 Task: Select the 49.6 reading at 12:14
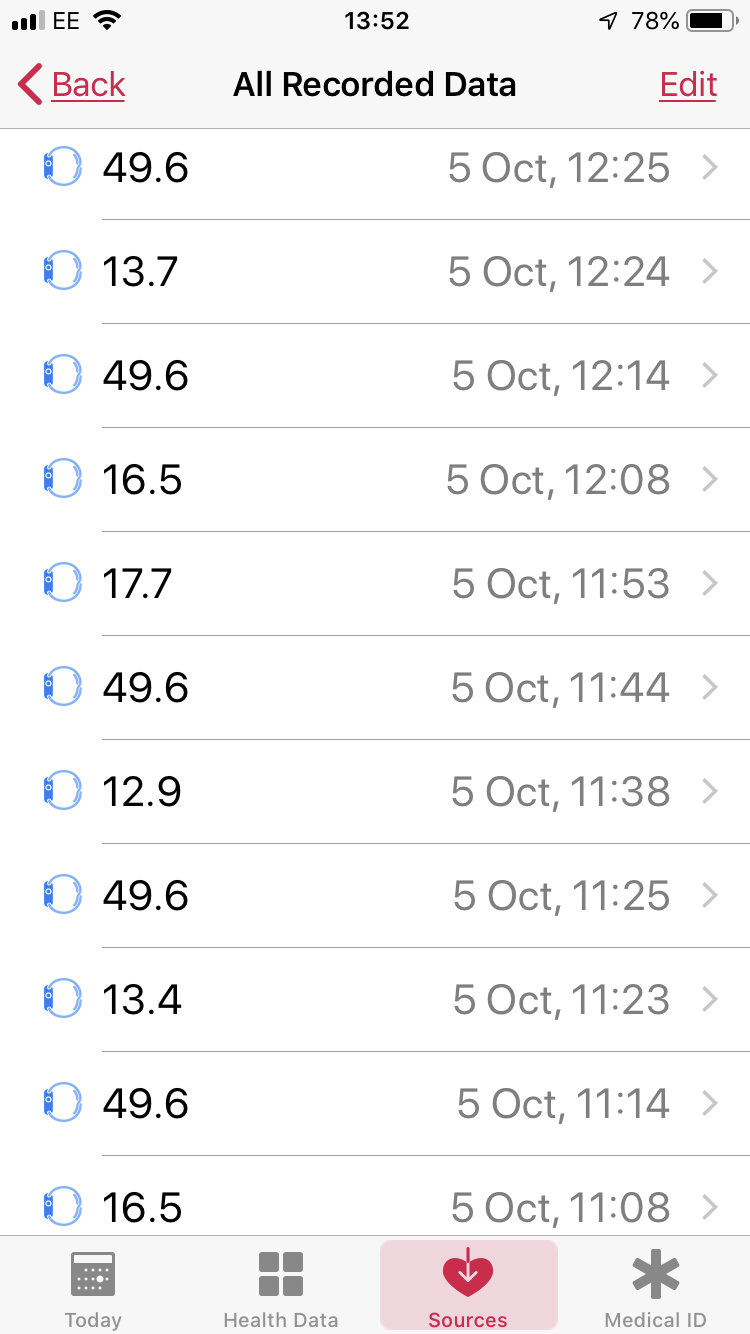click(x=146, y=375)
